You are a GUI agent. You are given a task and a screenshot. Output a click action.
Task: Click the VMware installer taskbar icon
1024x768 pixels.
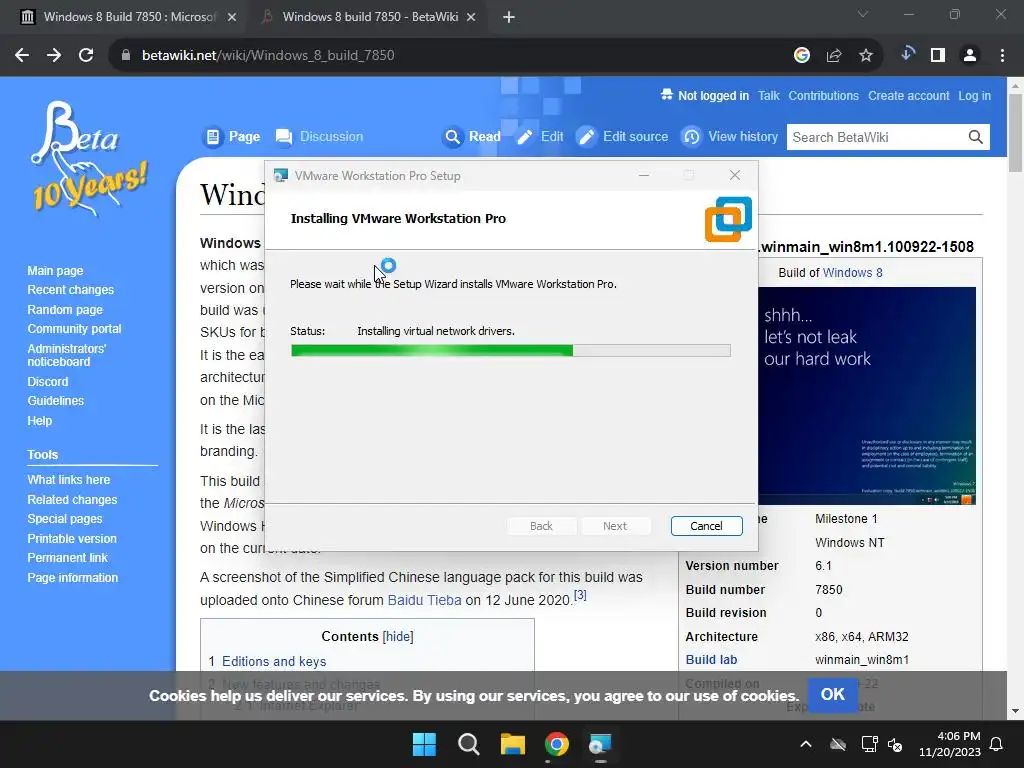pyautogui.click(x=600, y=744)
